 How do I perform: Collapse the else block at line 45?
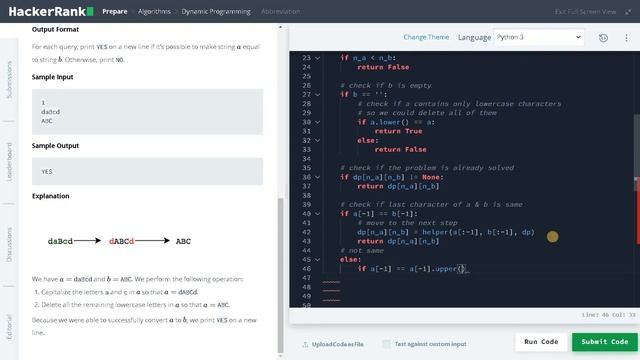point(317,260)
